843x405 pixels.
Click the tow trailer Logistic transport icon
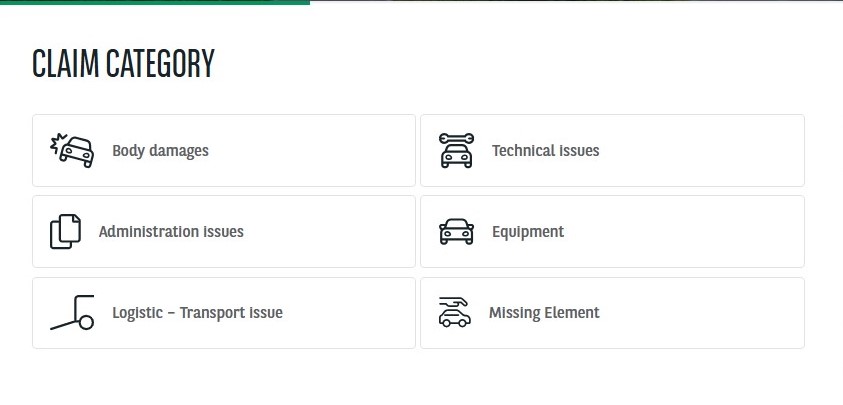click(x=72, y=313)
